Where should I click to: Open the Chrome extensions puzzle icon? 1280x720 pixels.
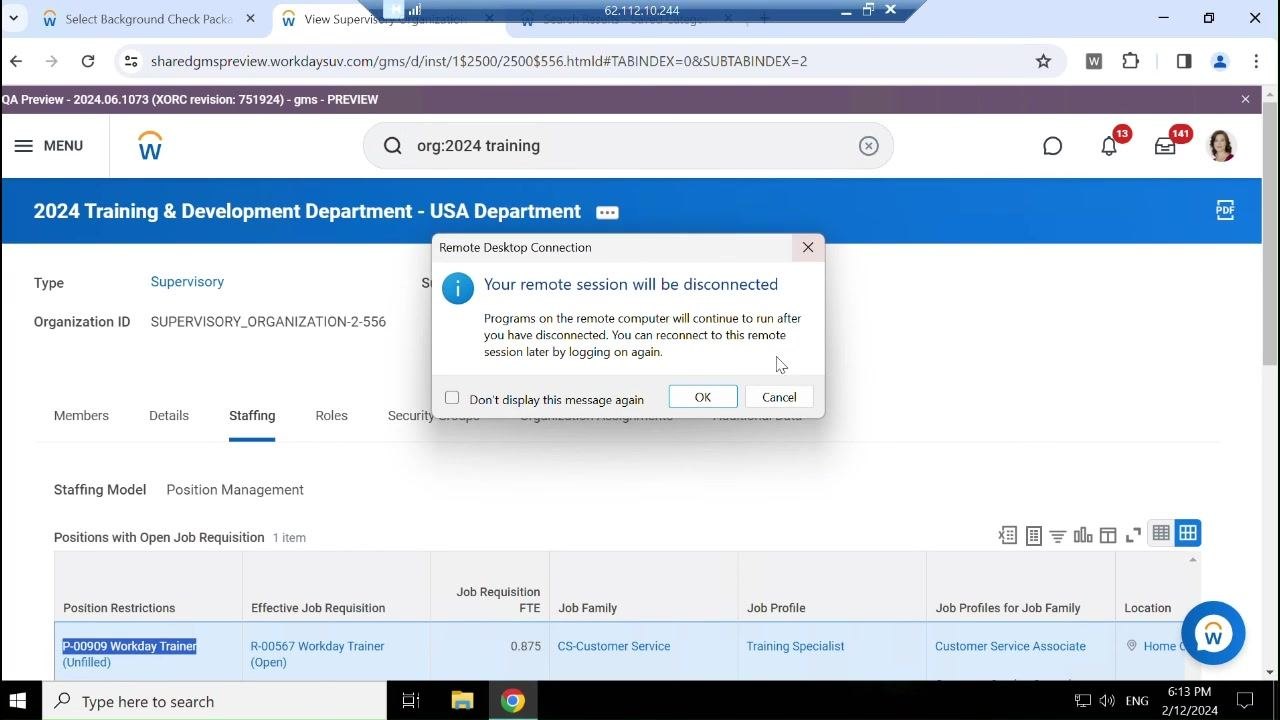[x=1131, y=61]
